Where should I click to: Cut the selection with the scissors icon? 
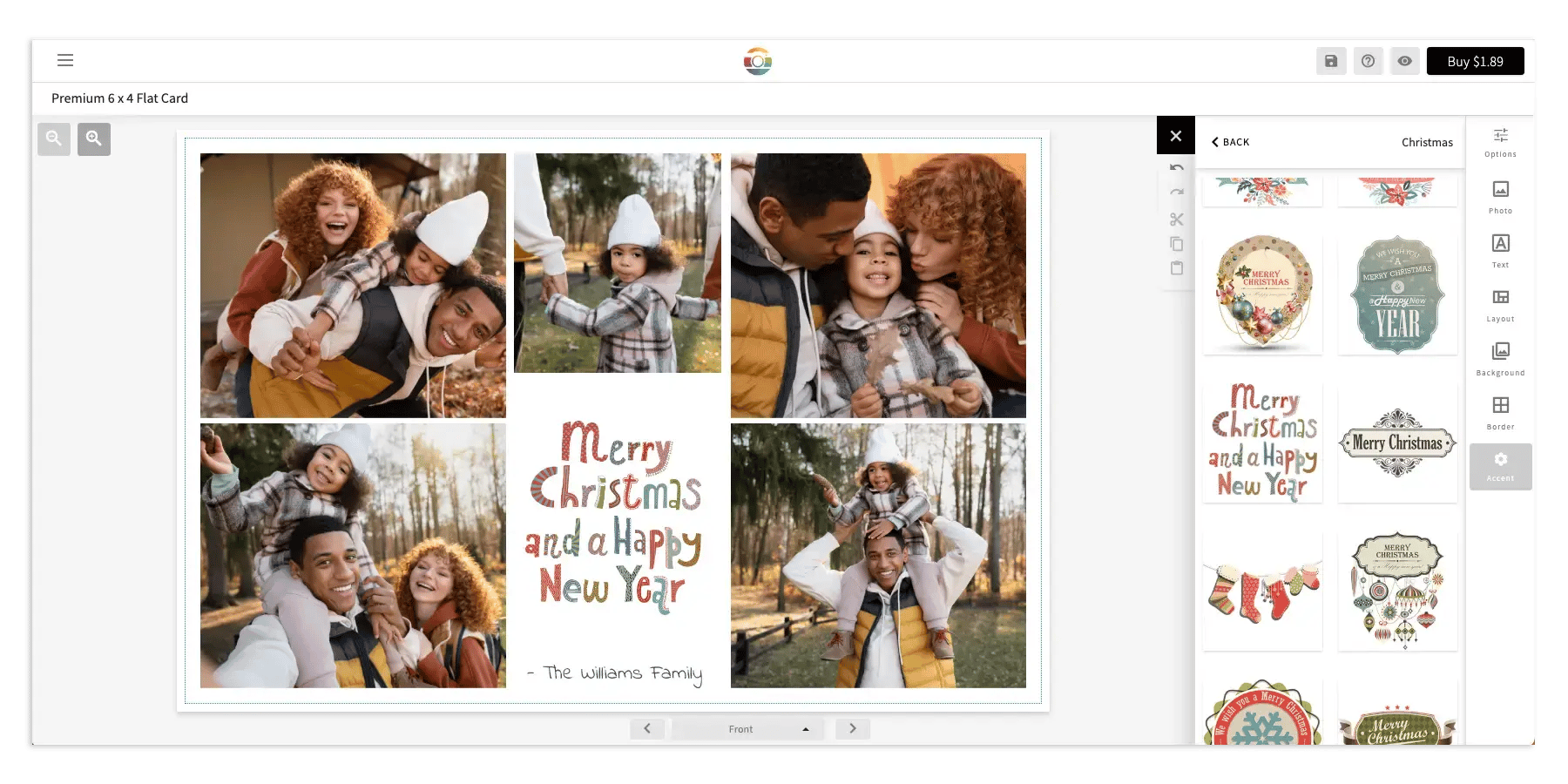1176,220
